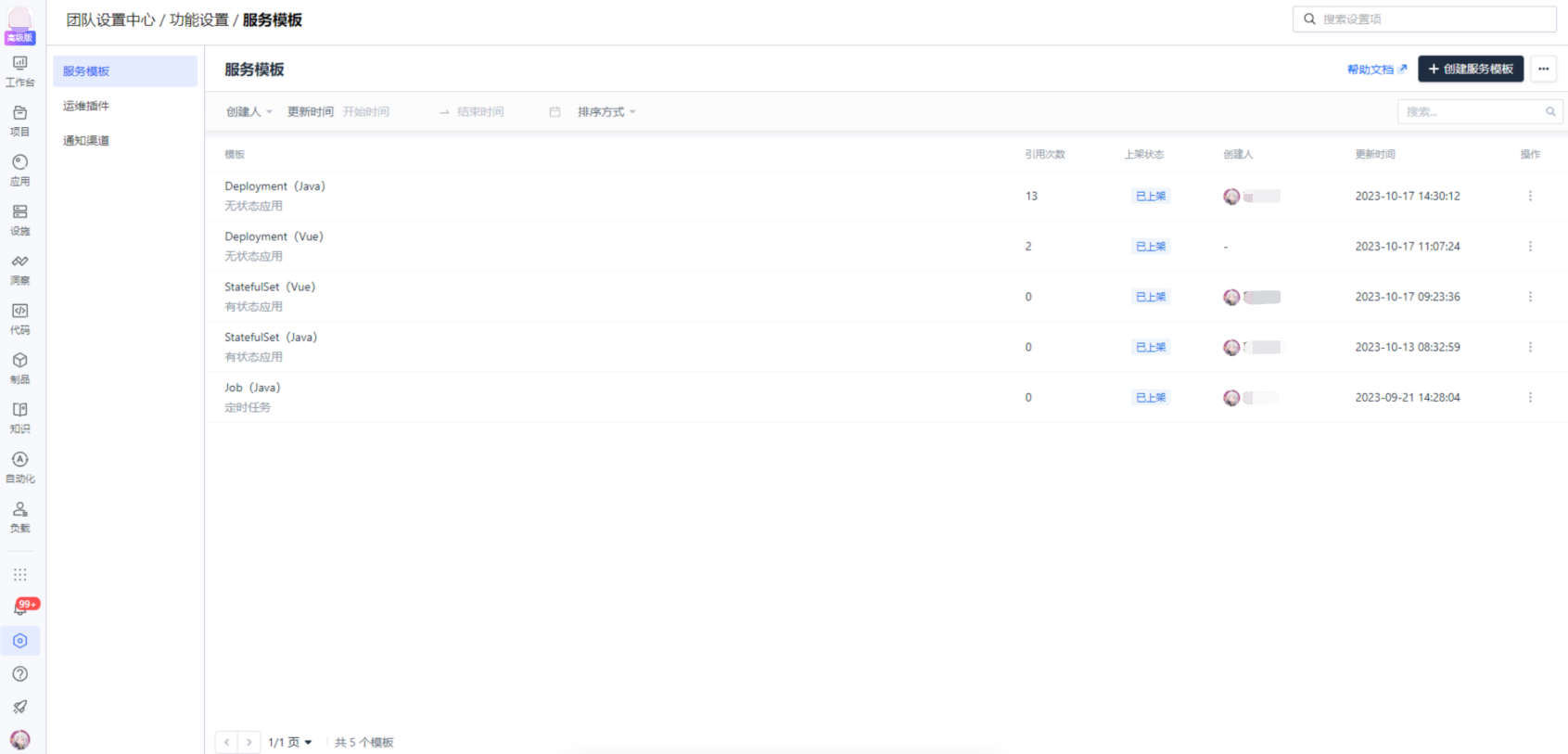
Task: Click the settings hexagon icon in sidebar
Action: click(x=19, y=641)
